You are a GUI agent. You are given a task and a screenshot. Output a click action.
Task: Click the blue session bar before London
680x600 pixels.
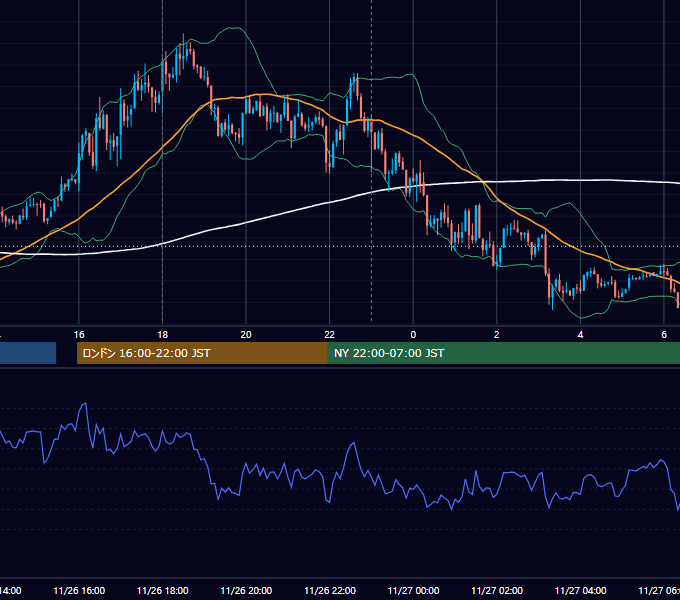pos(28,353)
